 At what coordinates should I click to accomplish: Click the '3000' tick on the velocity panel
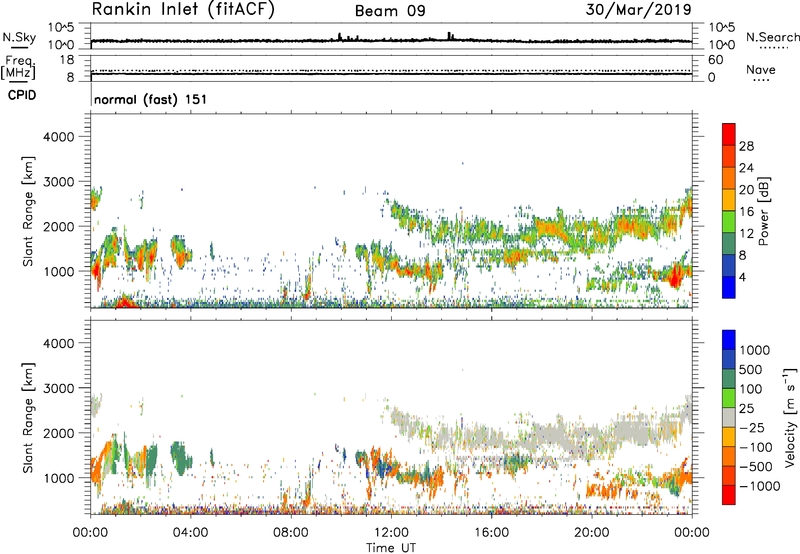[x=58, y=388]
